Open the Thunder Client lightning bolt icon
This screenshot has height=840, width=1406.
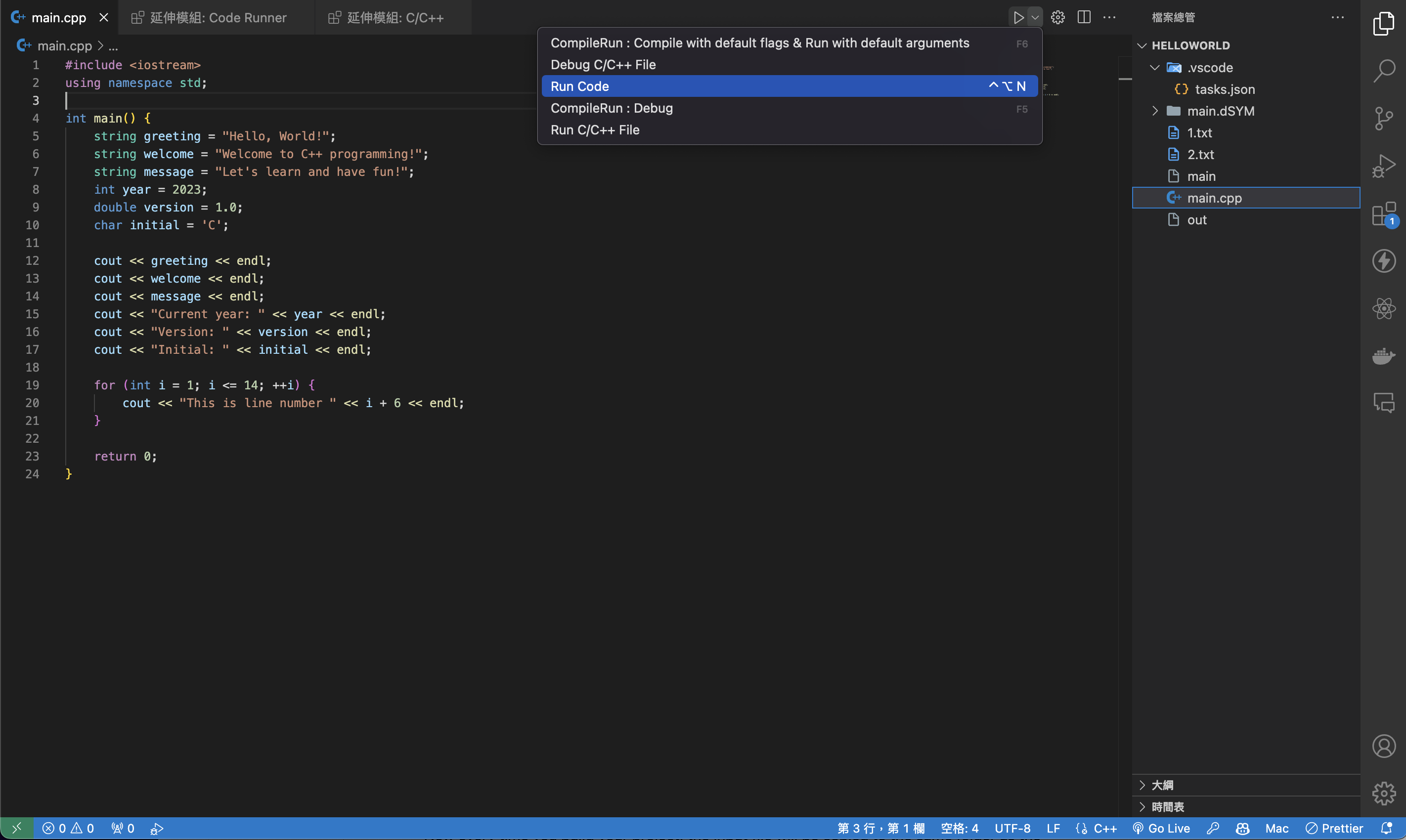[1383, 261]
